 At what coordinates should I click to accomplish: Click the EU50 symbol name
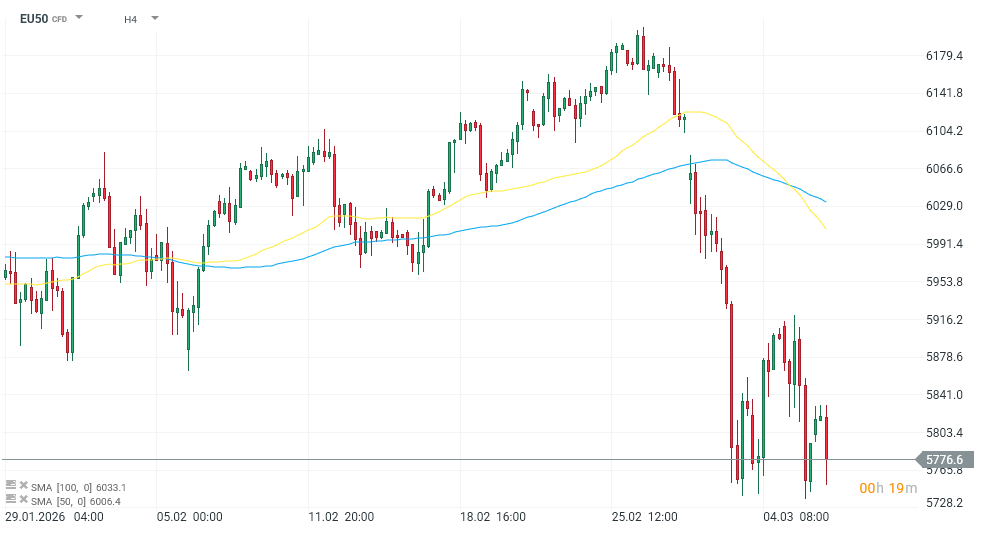[34, 18]
